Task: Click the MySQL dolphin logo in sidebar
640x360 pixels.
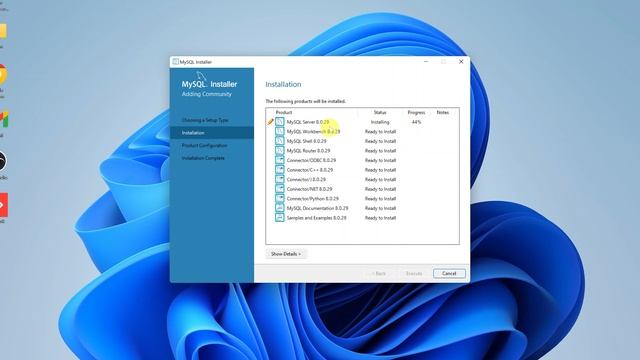Action: [201, 76]
